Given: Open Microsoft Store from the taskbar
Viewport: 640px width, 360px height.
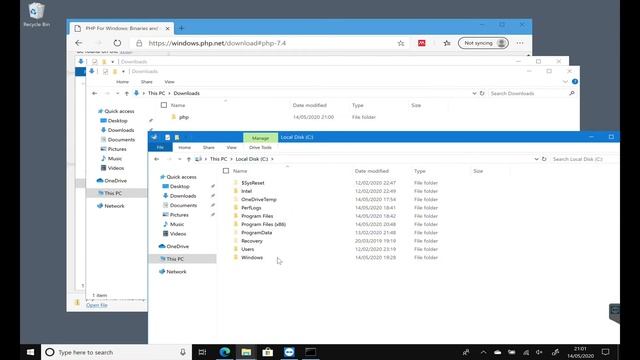Looking at the screenshot, I should [268, 352].
